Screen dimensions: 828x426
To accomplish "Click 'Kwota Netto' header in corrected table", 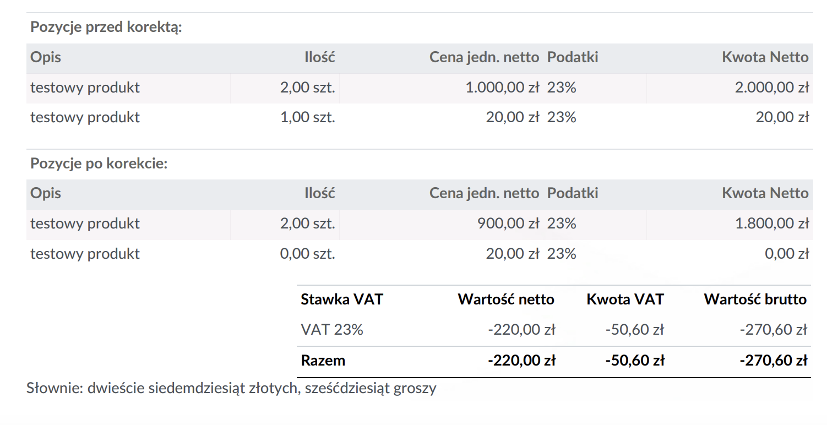I will pyautogui.click(x=765, y=193).
